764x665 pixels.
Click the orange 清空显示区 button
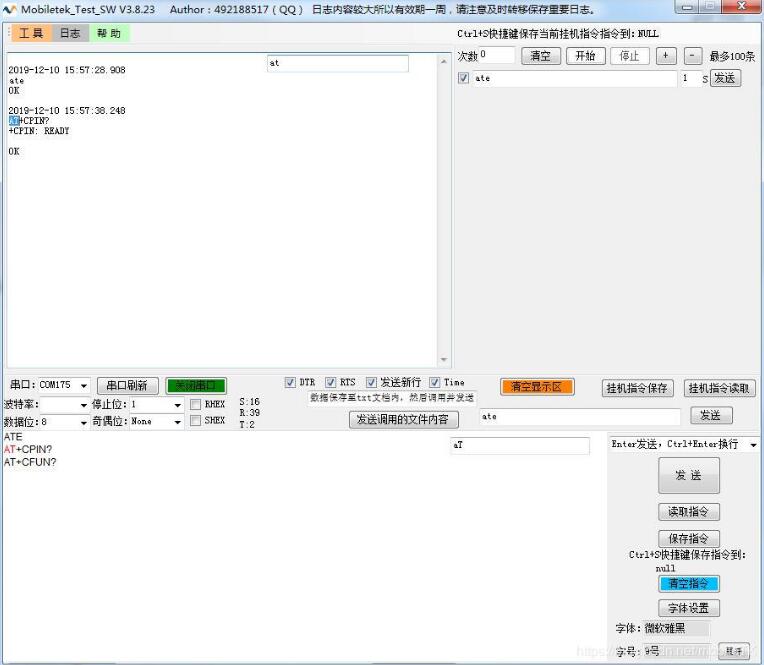pos(537,387)
